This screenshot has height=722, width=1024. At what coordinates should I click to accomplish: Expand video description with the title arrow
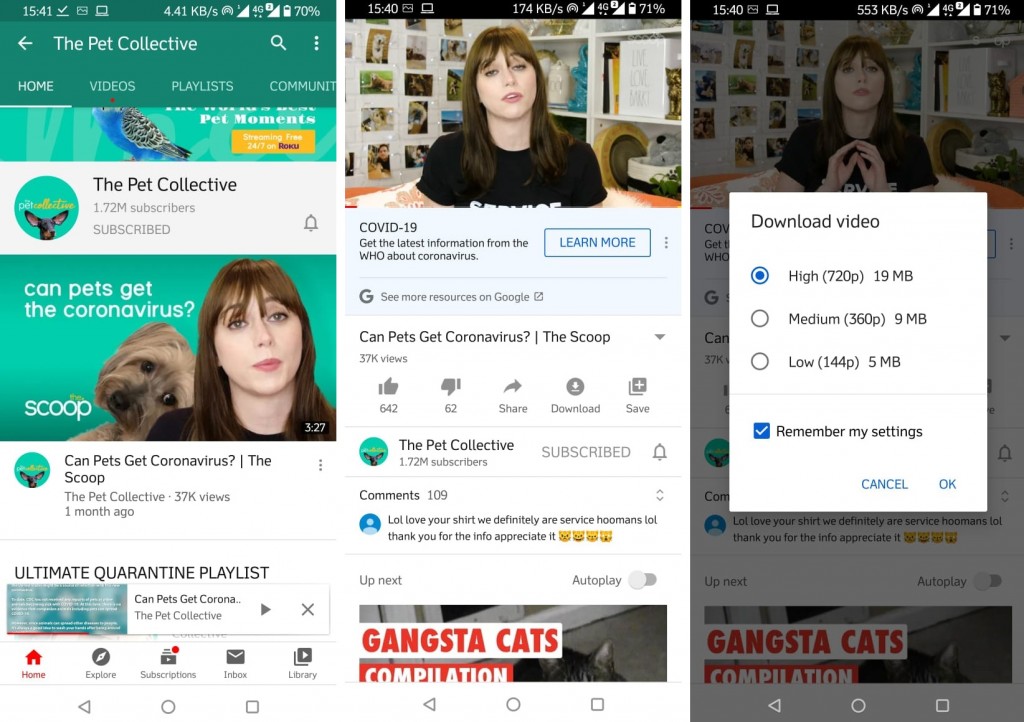point(659,337)
